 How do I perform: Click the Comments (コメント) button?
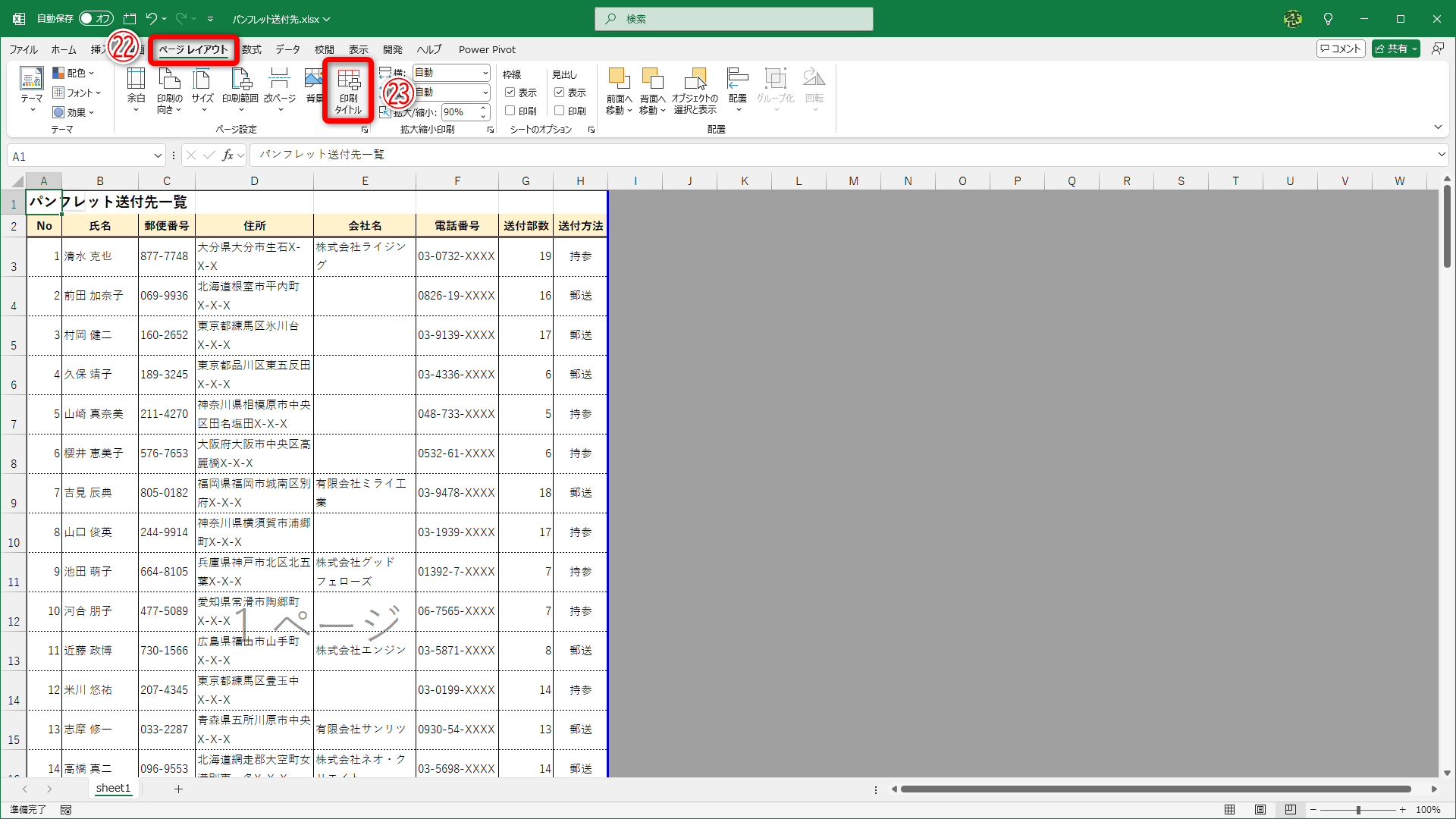[1340, 49]
